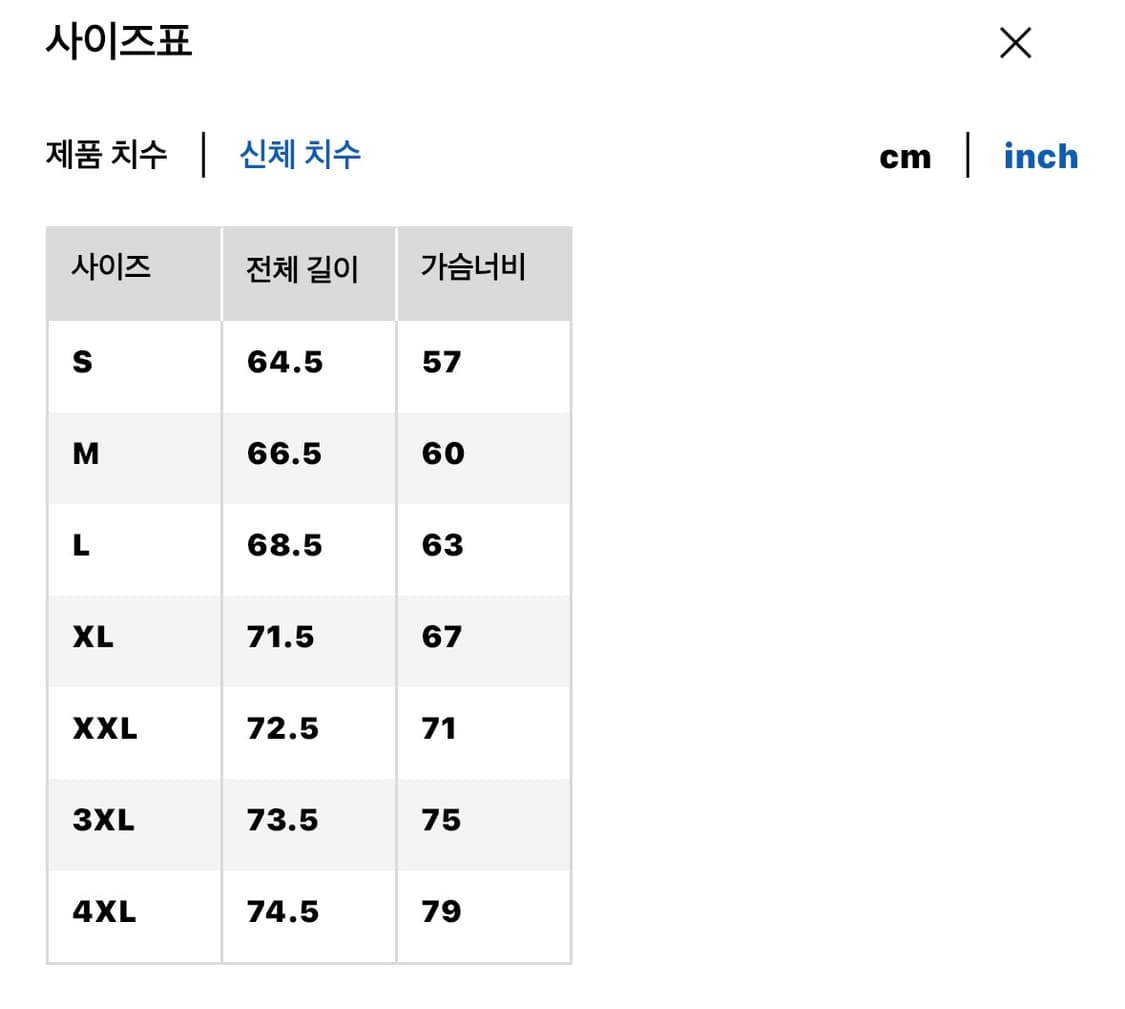Switch to 신체 치수 body measurements view
This screenshot has height=1009, width=1125.
[x=299, y=154]
